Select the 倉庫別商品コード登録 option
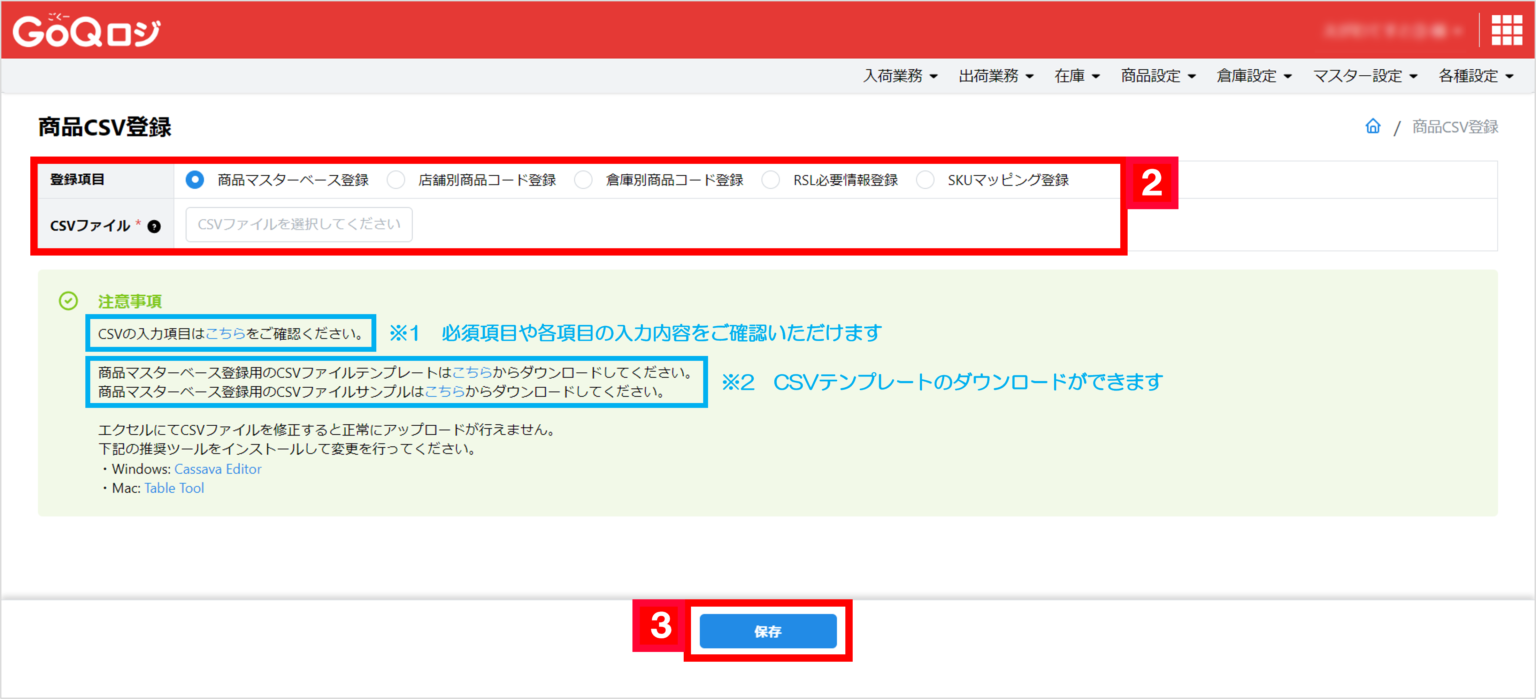 (x=582, y=180)
